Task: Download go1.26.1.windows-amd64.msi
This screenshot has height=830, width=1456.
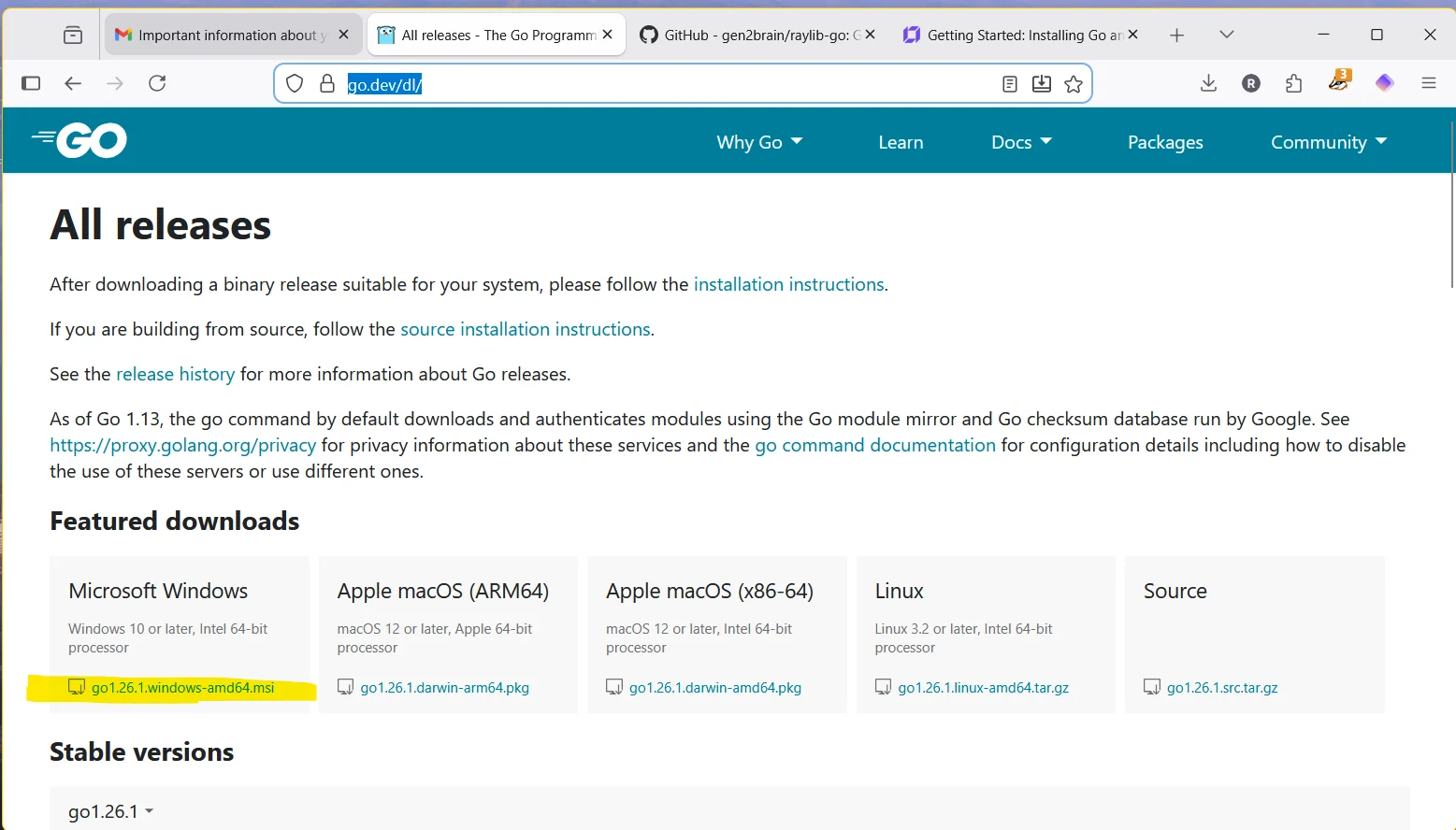Action: (181, 687)
